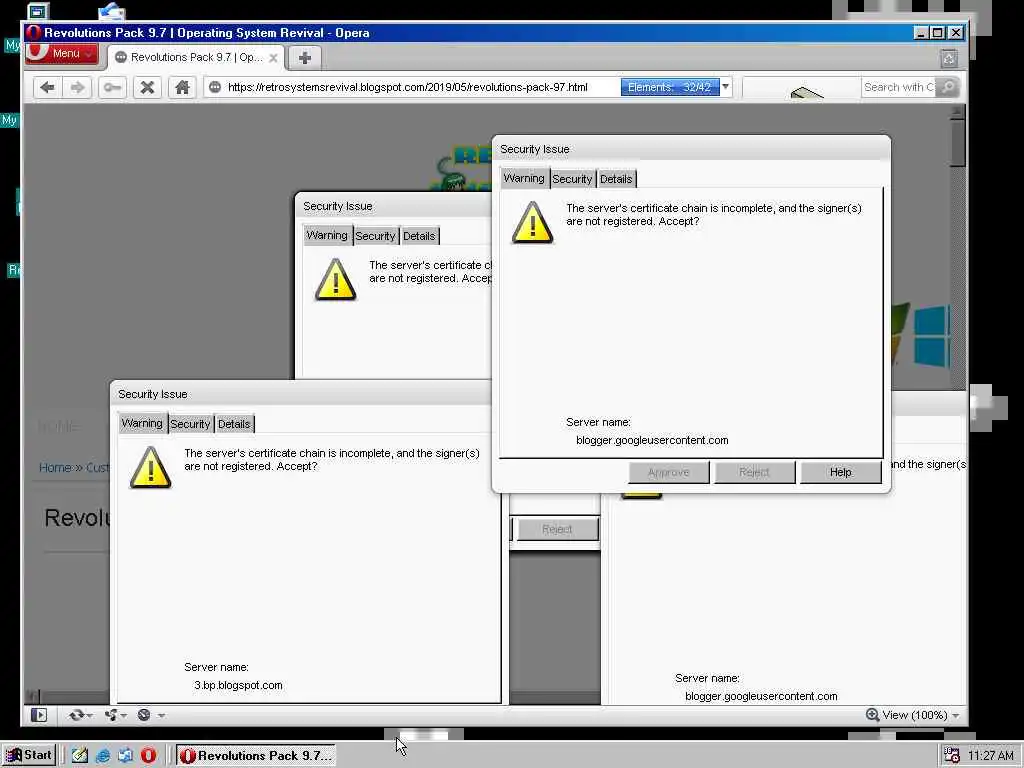Click Revolutions Pack 9.7 taskbar button
This screenshot has width=1024, height=768.
point(256,756)
